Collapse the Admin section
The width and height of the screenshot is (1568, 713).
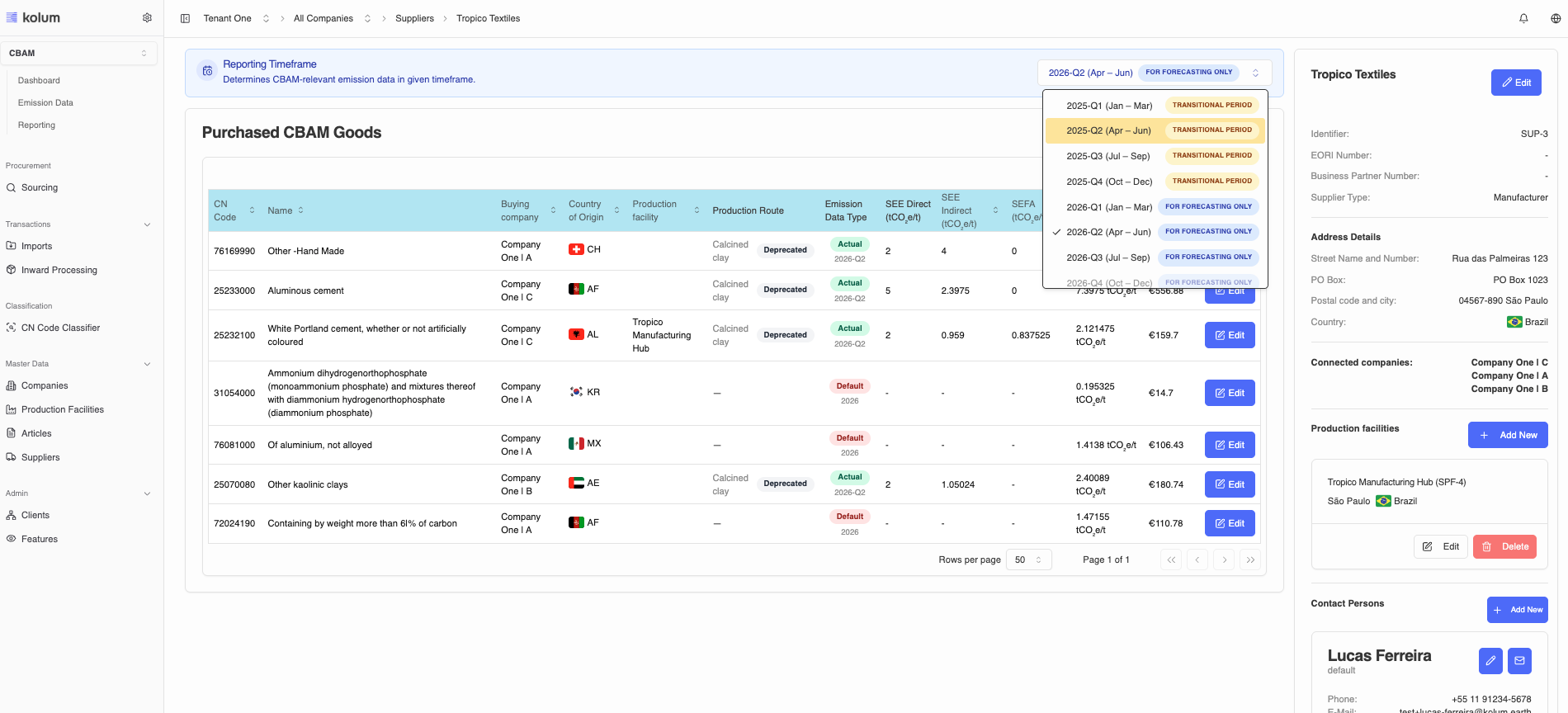coord(147,493)
